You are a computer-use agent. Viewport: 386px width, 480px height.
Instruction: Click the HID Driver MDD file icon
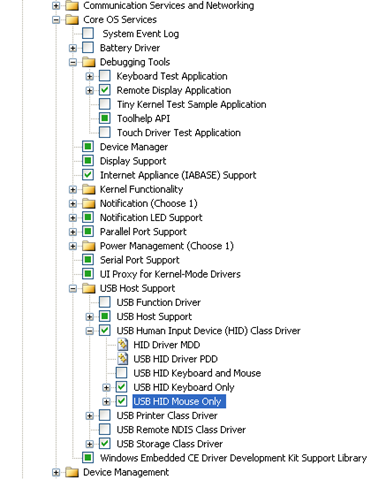point(122,345)
